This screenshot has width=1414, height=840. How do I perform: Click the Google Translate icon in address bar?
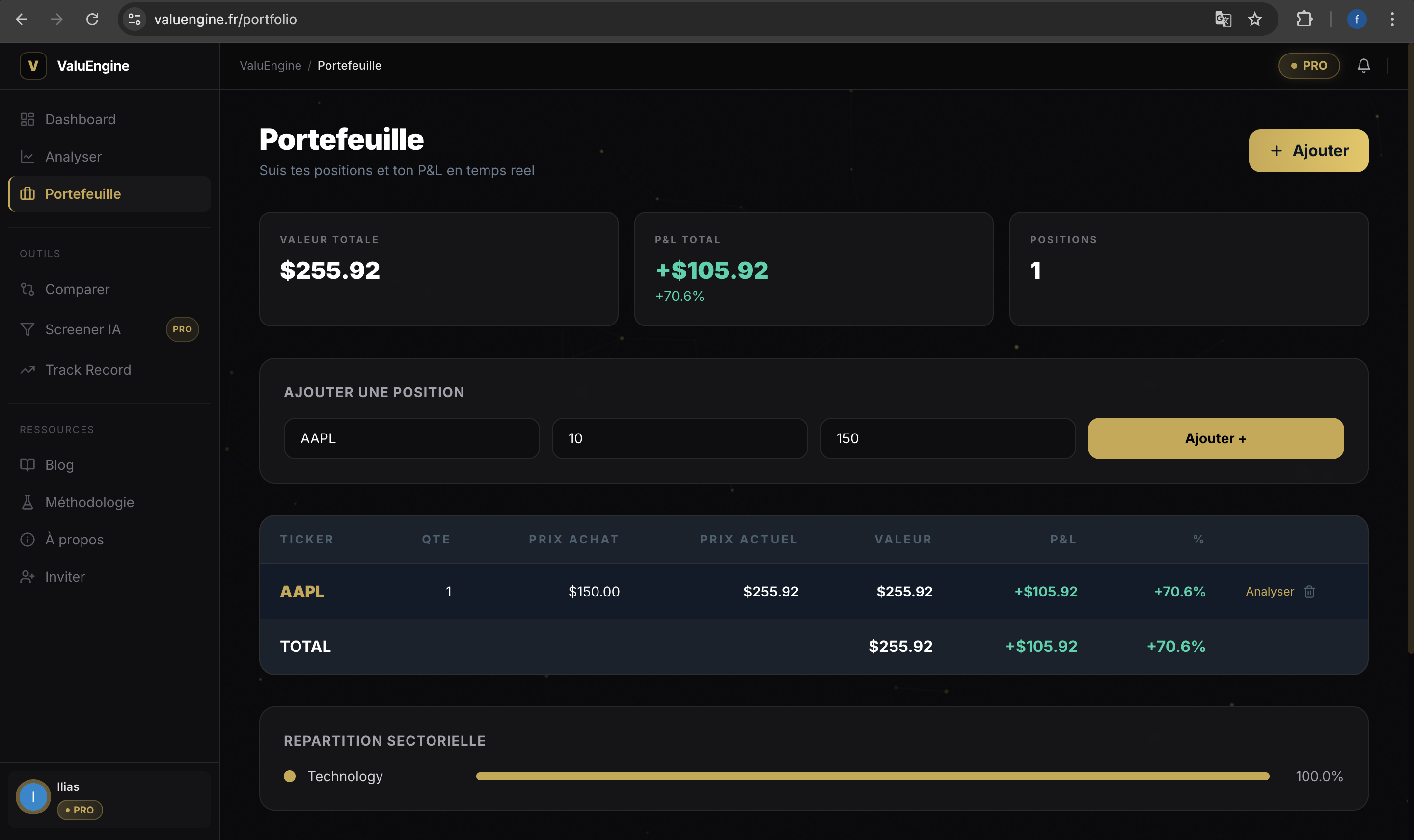pyautogui.click(x=1222, y=19)
